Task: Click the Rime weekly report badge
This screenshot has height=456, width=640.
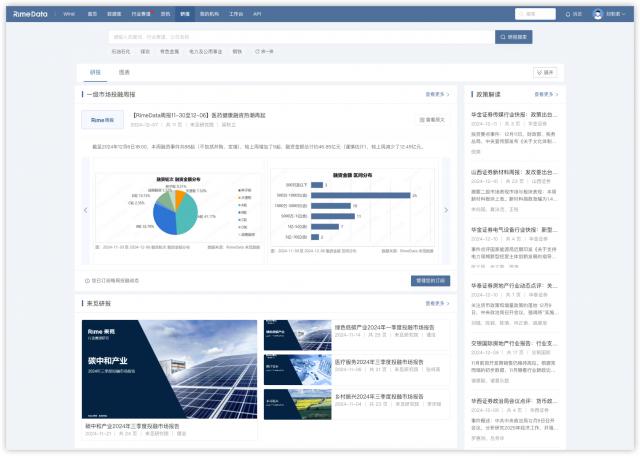Action: [x=103, y=119]
